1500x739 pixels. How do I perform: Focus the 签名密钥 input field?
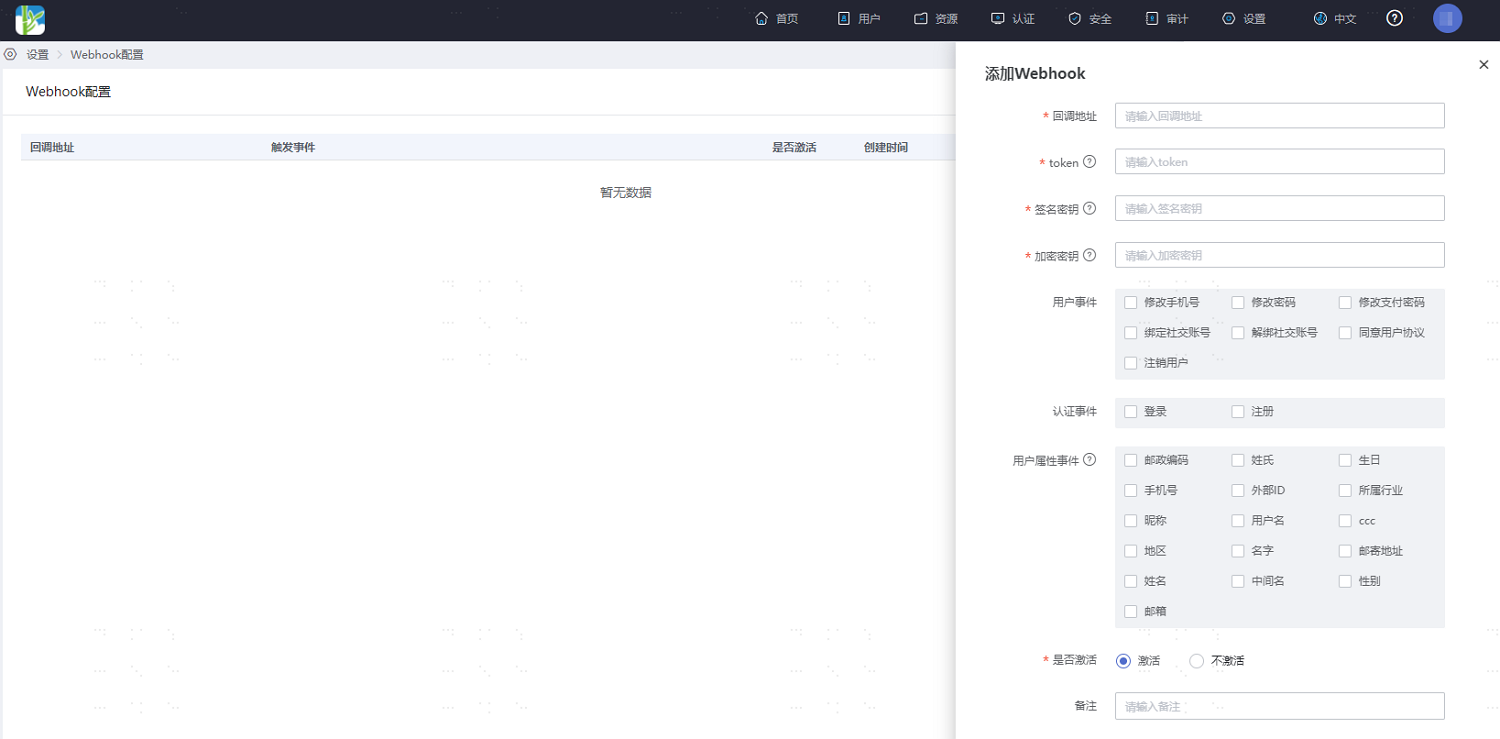pyautogui.click(x=1280, y=208)
